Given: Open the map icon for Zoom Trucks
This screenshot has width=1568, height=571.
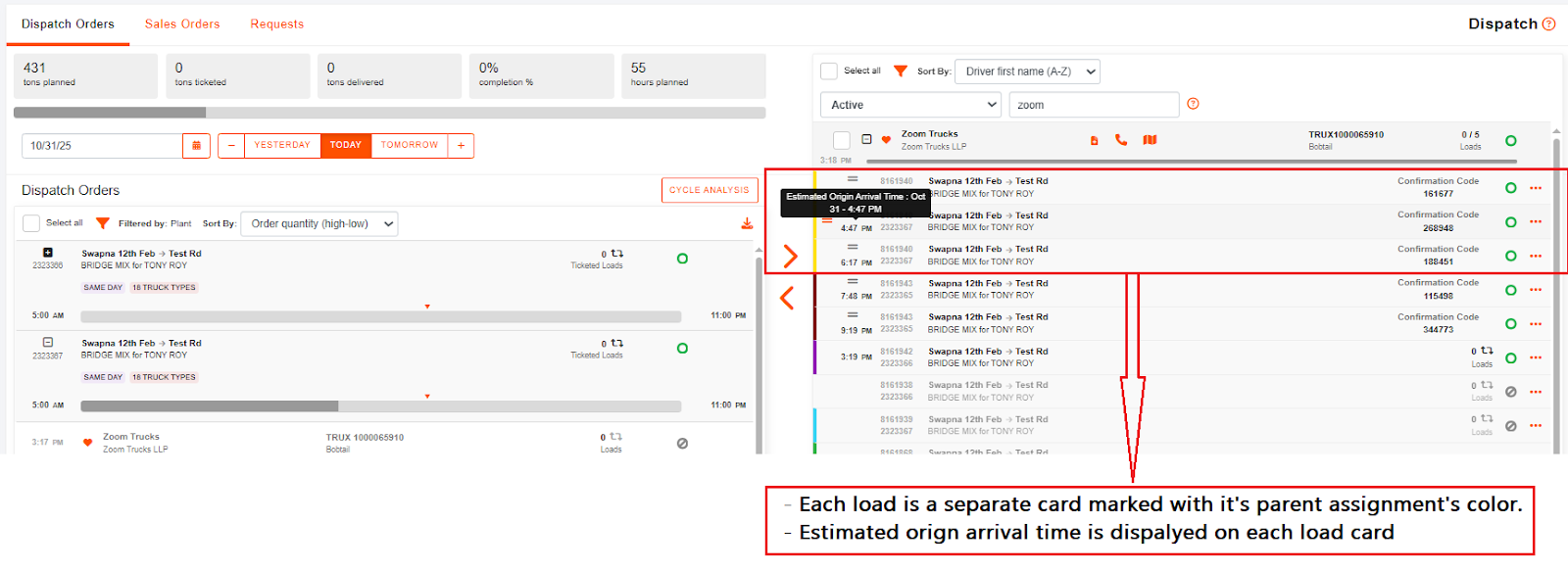Looking at the screenshot, I should [1150, 140].
